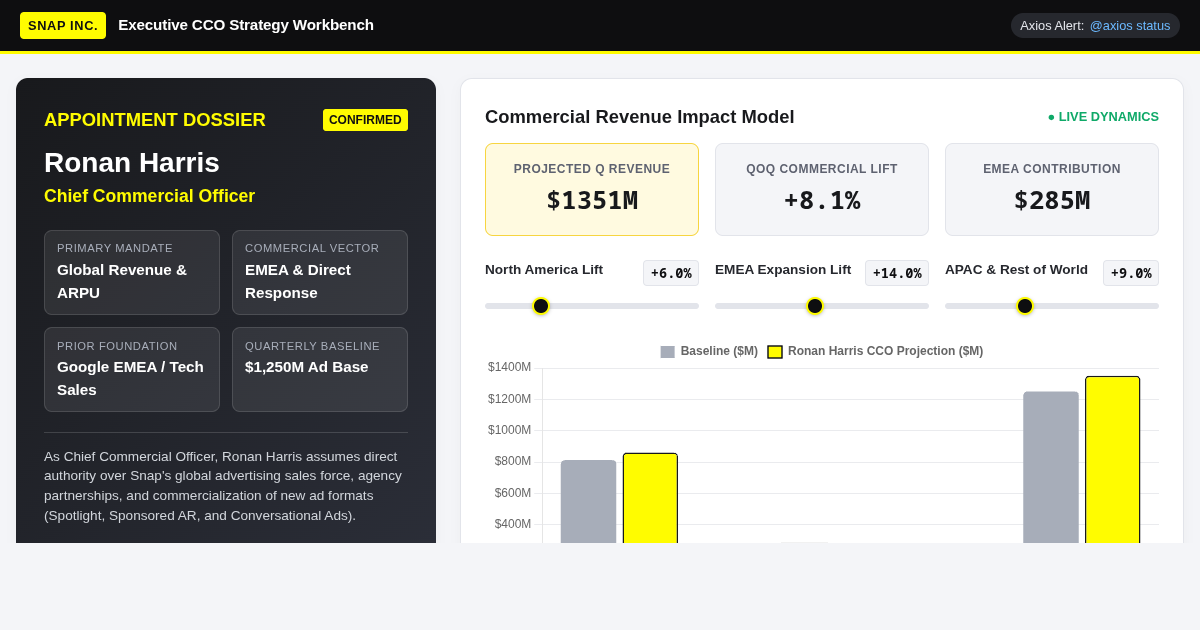1200x630 pixels.
Task: Click the Ronan Harris name heading
Action: click(x=132, y=163)
